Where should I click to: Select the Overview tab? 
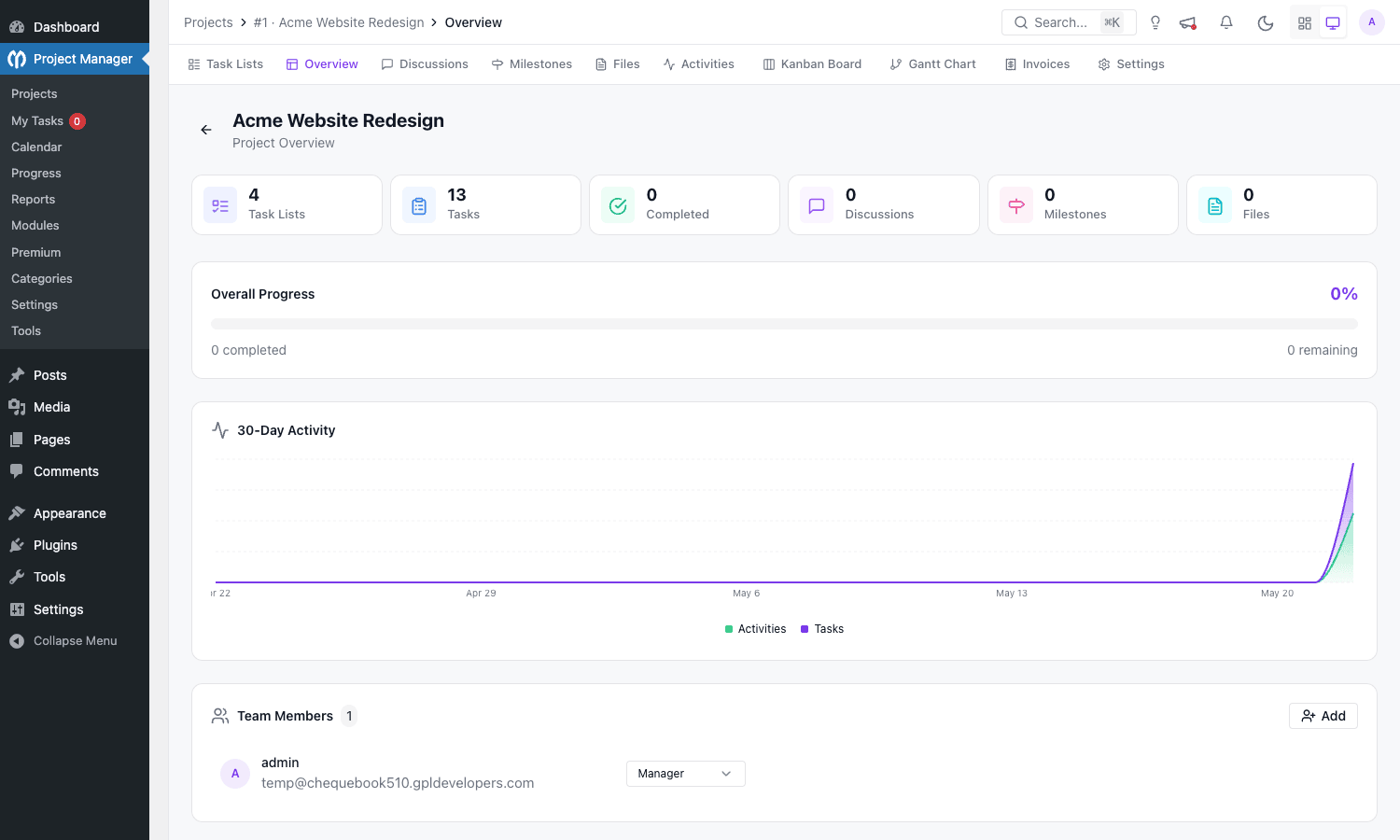click(x=322, y=64)
